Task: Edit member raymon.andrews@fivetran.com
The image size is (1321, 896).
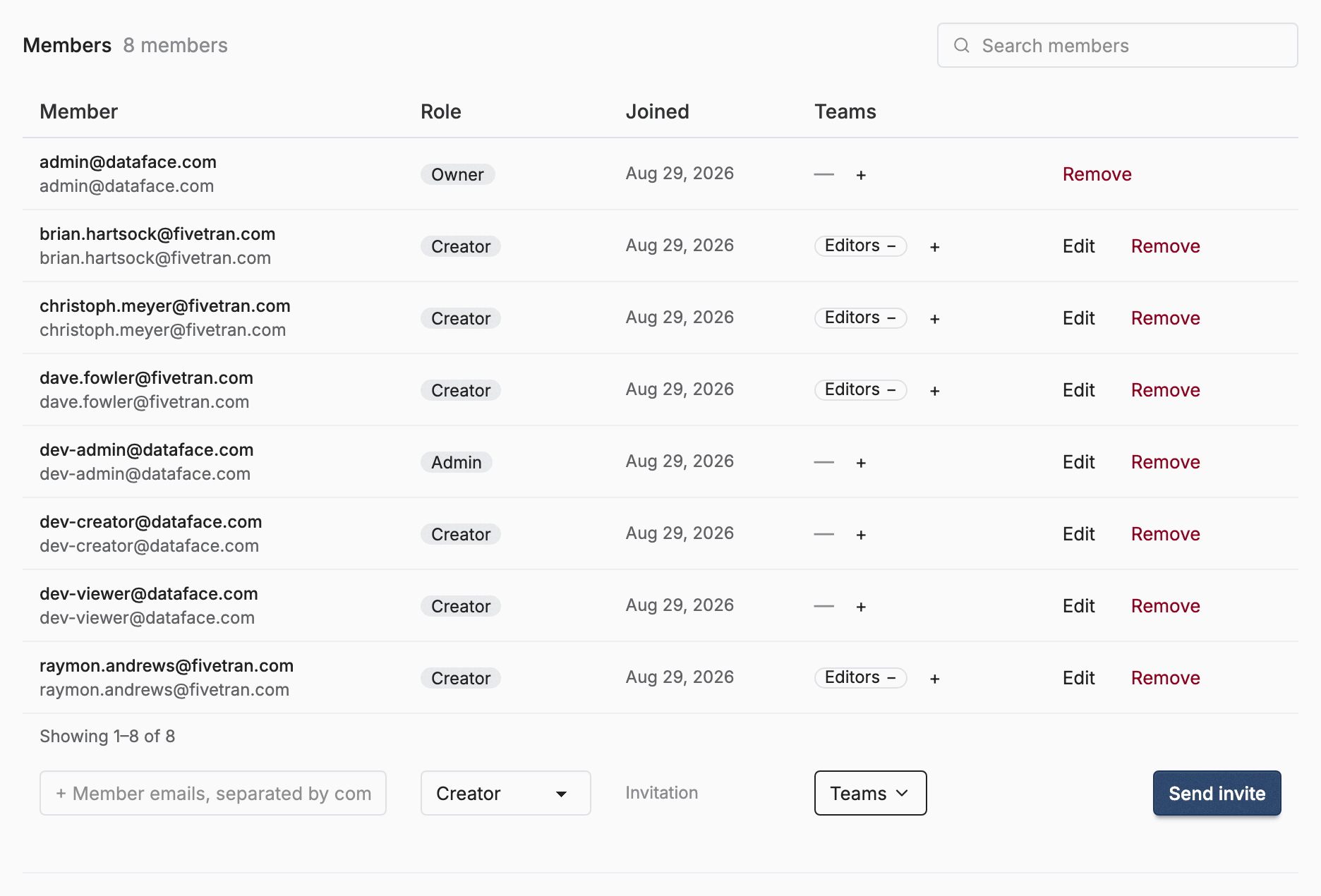Action: pos(1078,678)
